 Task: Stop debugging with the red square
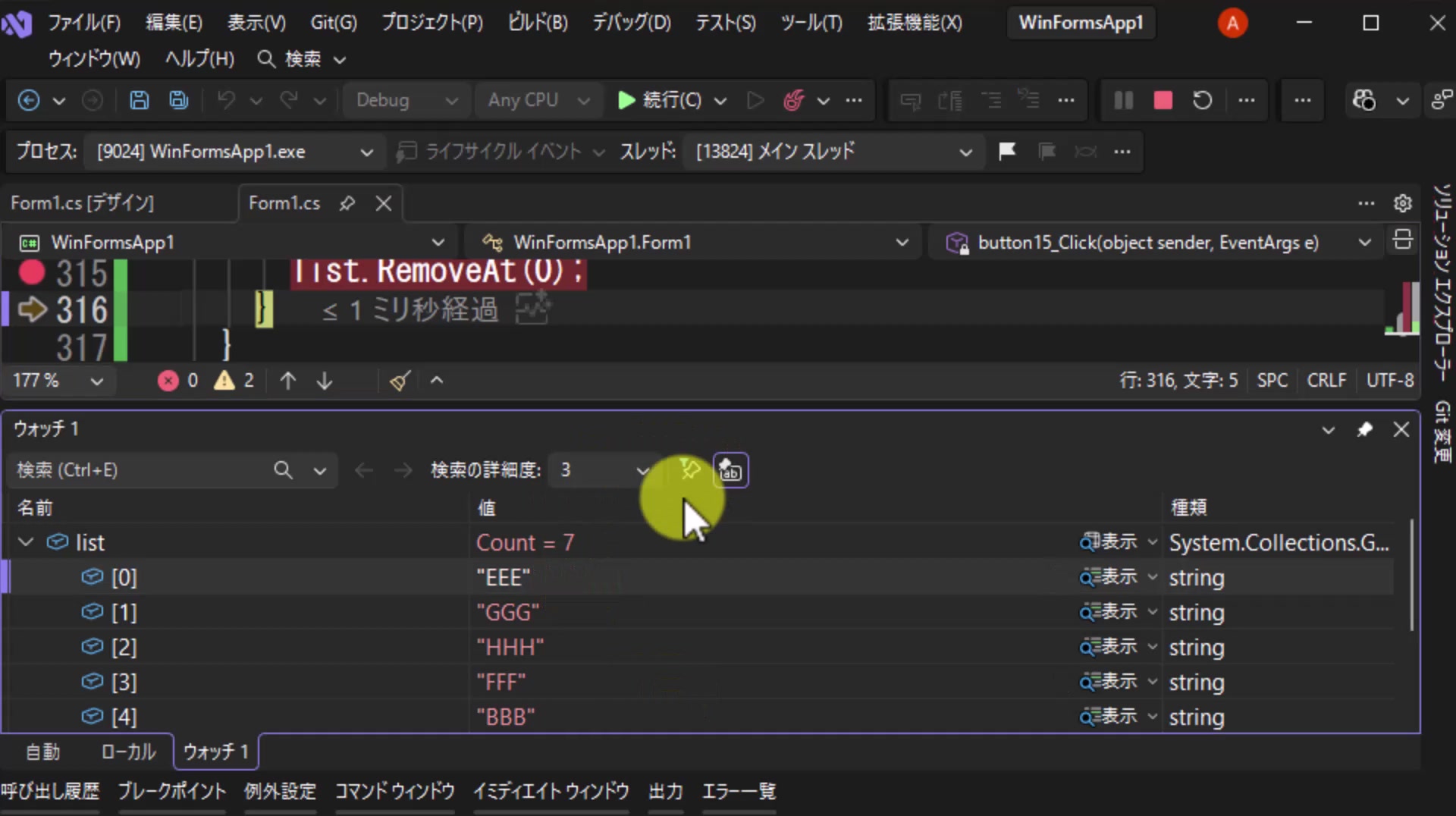point(1163,100)
